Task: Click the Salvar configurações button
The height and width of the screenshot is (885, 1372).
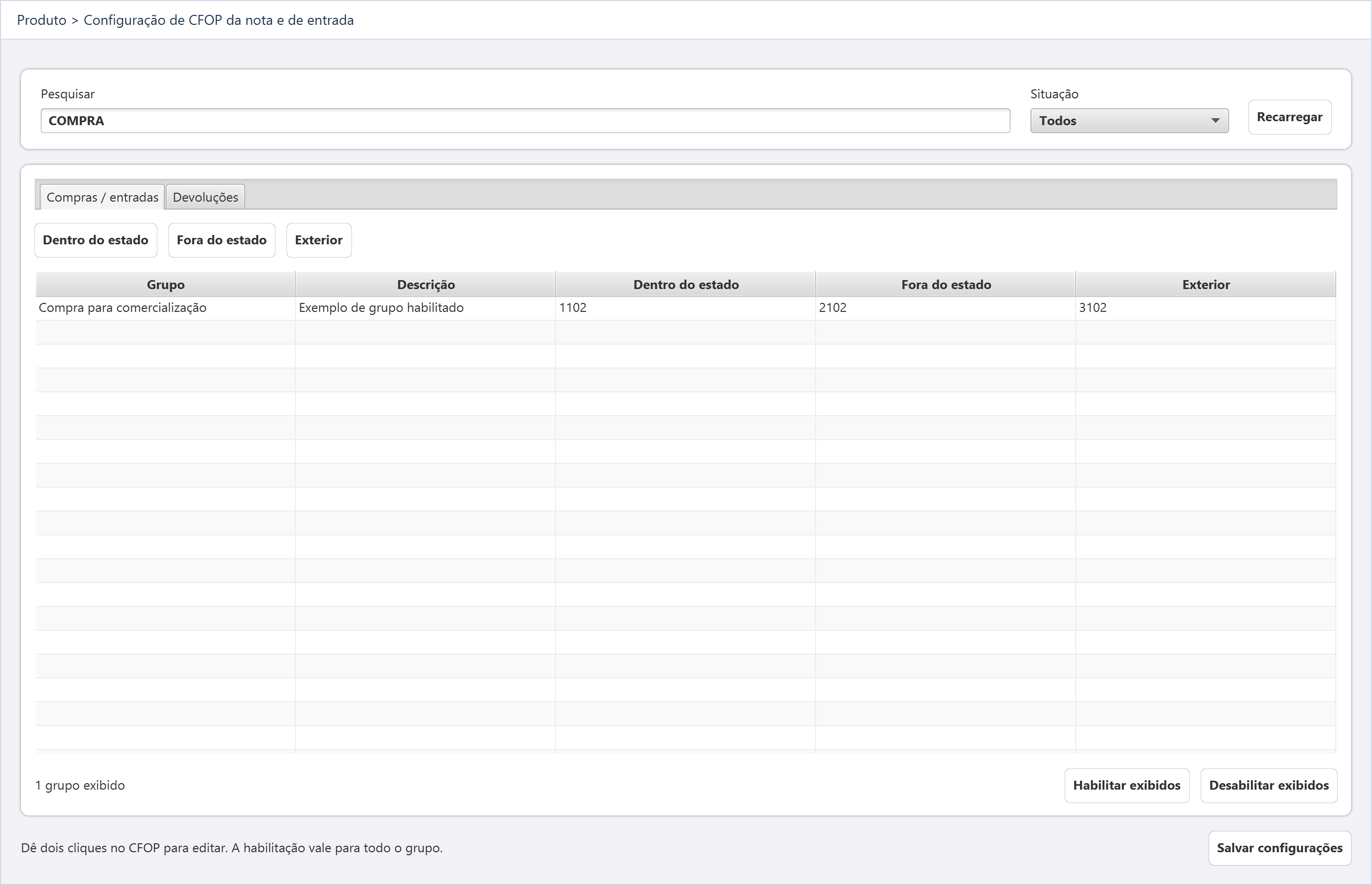Action: coord(1280,848)
